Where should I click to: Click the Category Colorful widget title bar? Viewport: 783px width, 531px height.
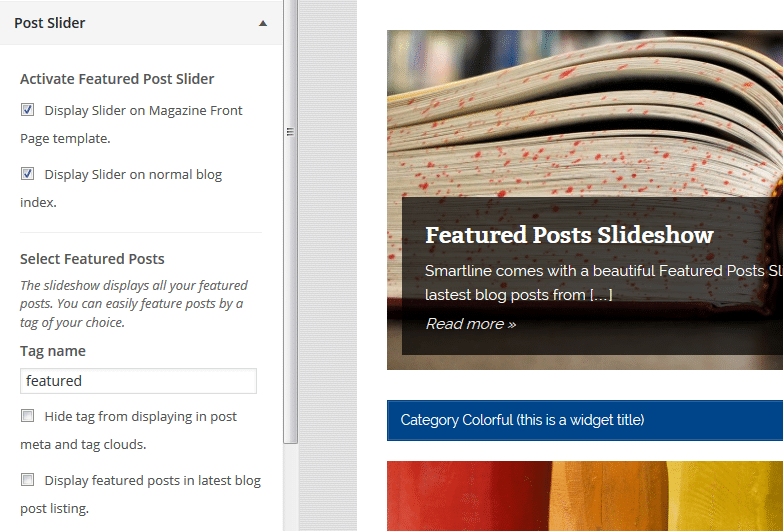tap(585, 420)
